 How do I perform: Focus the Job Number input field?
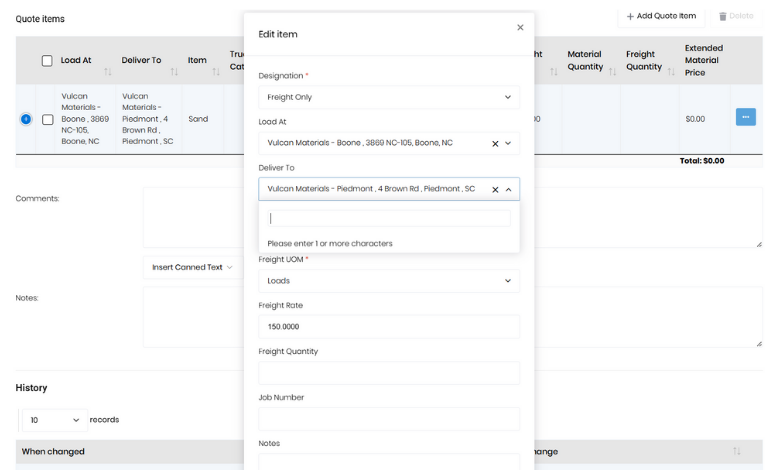[x=388, y=419]
